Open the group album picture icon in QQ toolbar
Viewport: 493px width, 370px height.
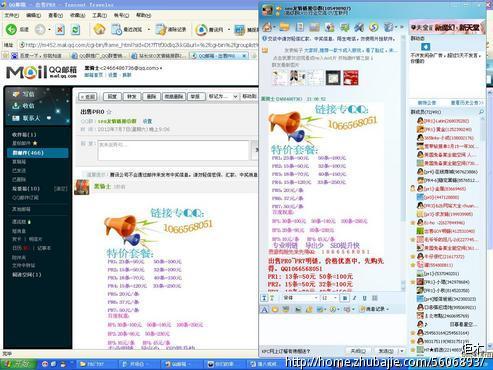click(x=314, y=27)
